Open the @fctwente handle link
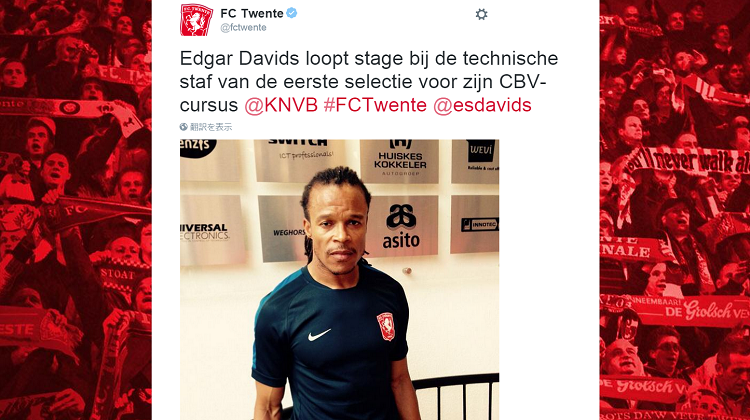Viewport: 750px width, 420px height. 243,28
